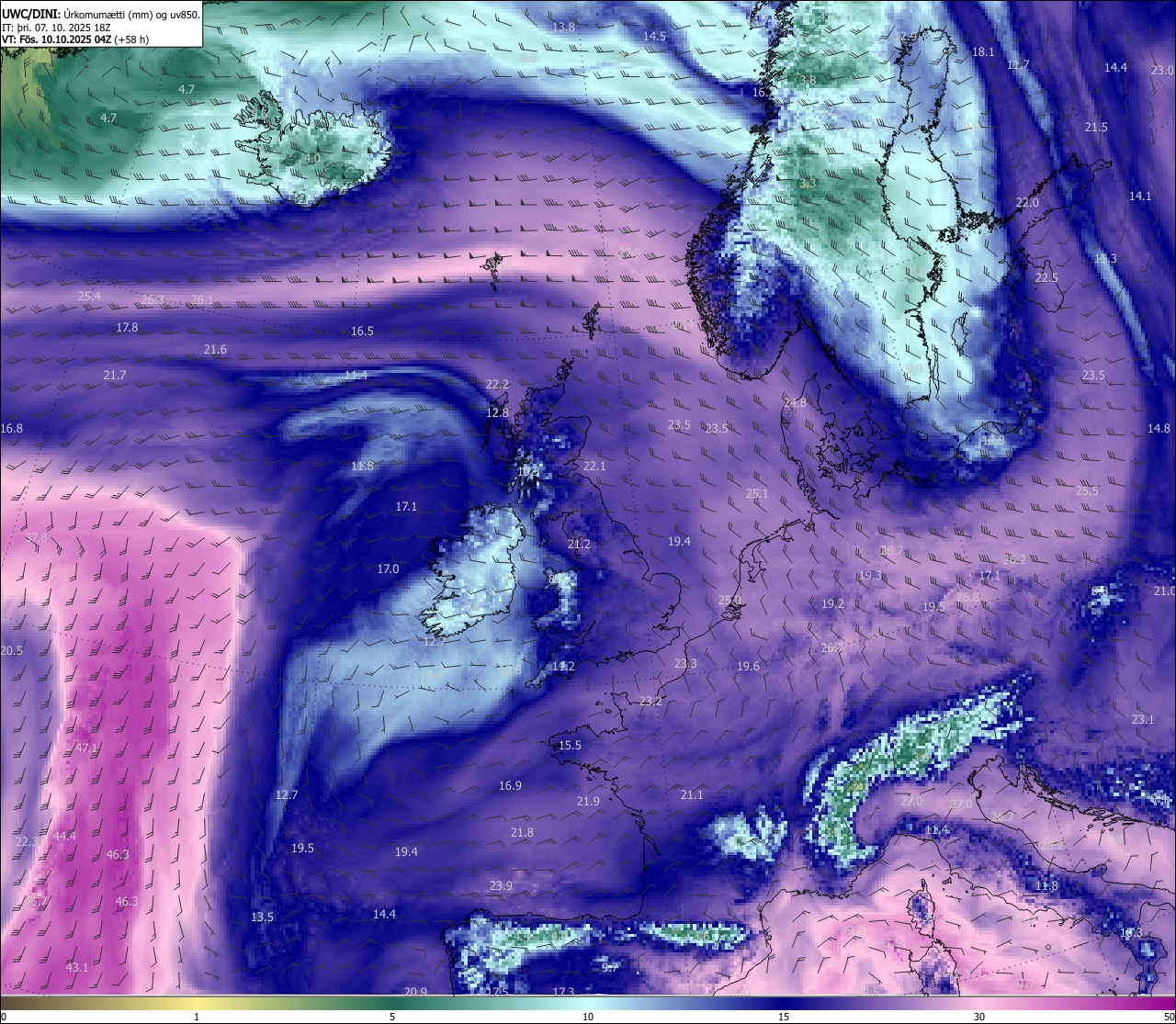This screenshot has width=1176, height=1024.
Task: Pick the 14.1 value label
Action: tap(1140, 196)
